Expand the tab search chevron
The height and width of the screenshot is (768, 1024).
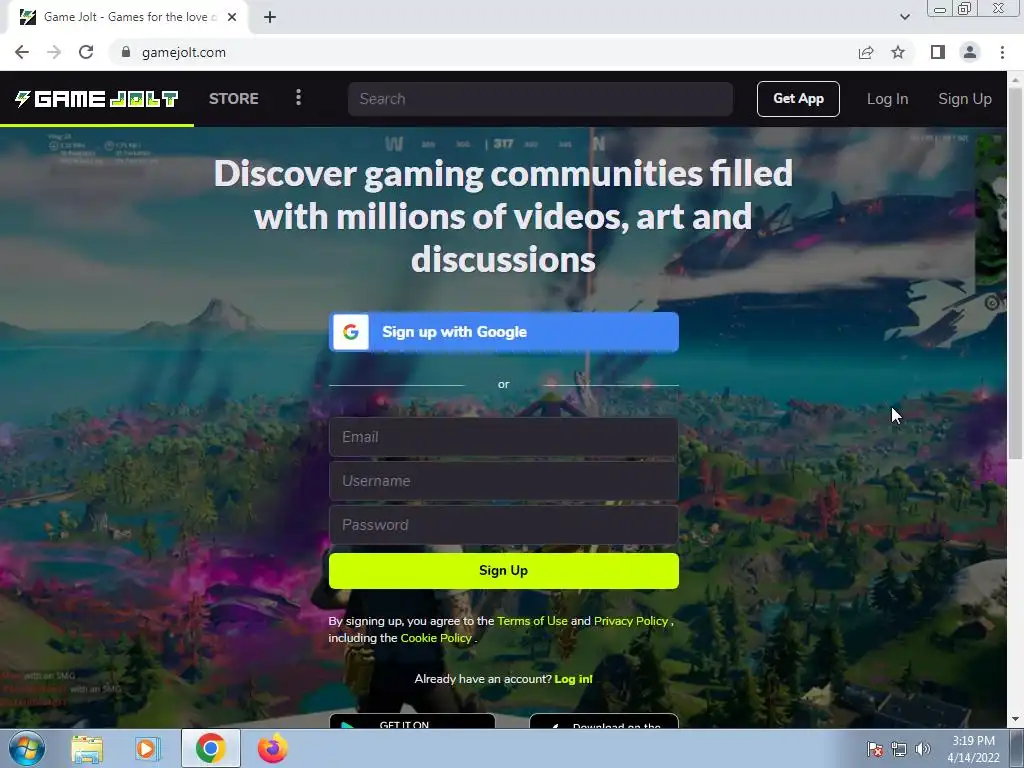click(904, 17)
